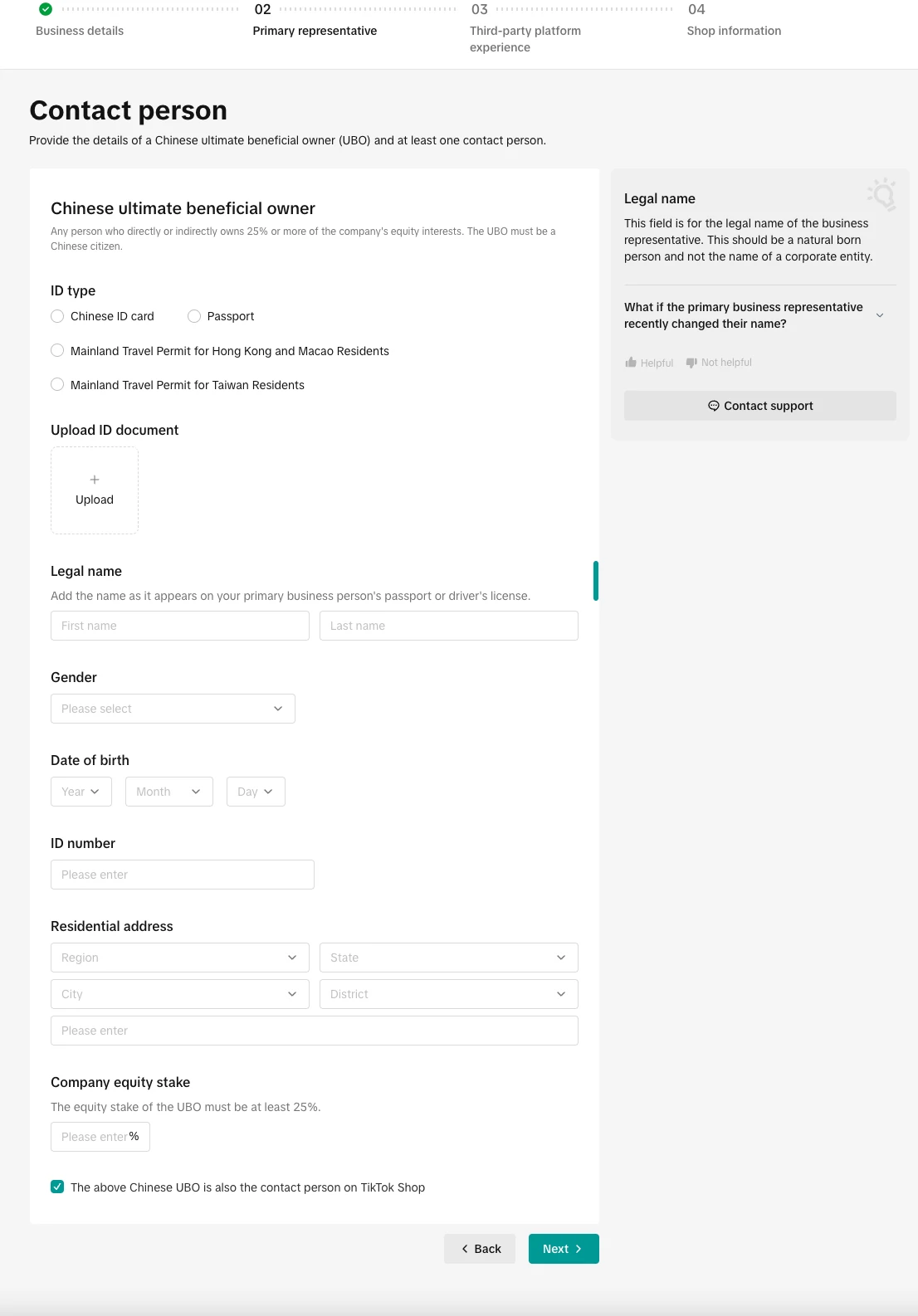The width and height of the screenshot is (918, 1316).
Task: Open the Year of birth dropdown
Action: point(81,792)
